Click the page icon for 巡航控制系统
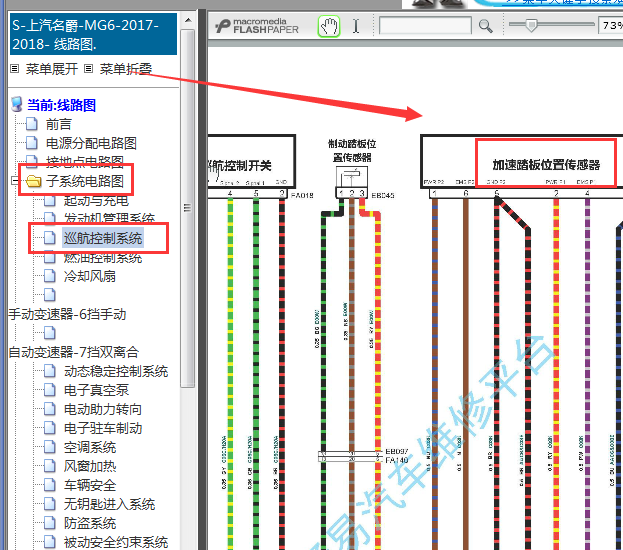 pos(50,238)
